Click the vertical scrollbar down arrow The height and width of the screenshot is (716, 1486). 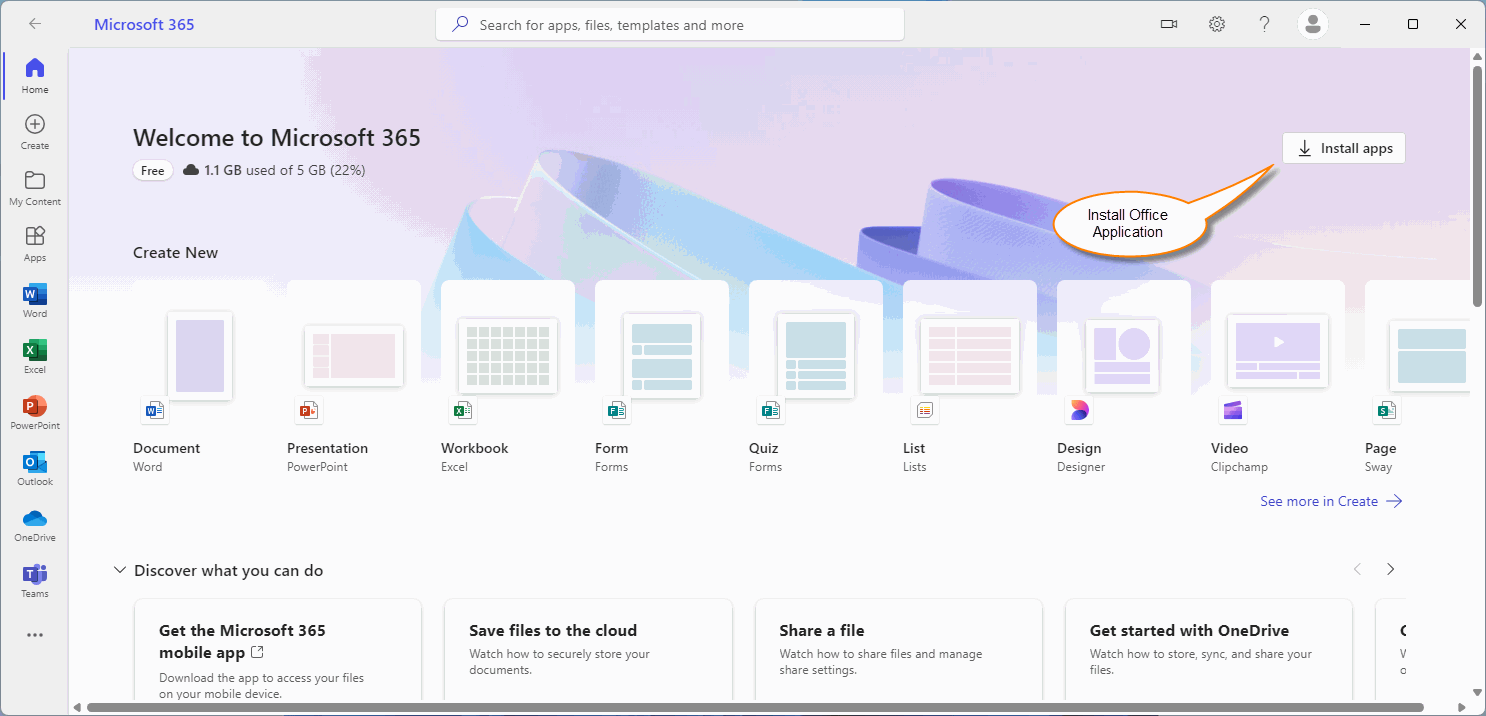point(1477,691)
